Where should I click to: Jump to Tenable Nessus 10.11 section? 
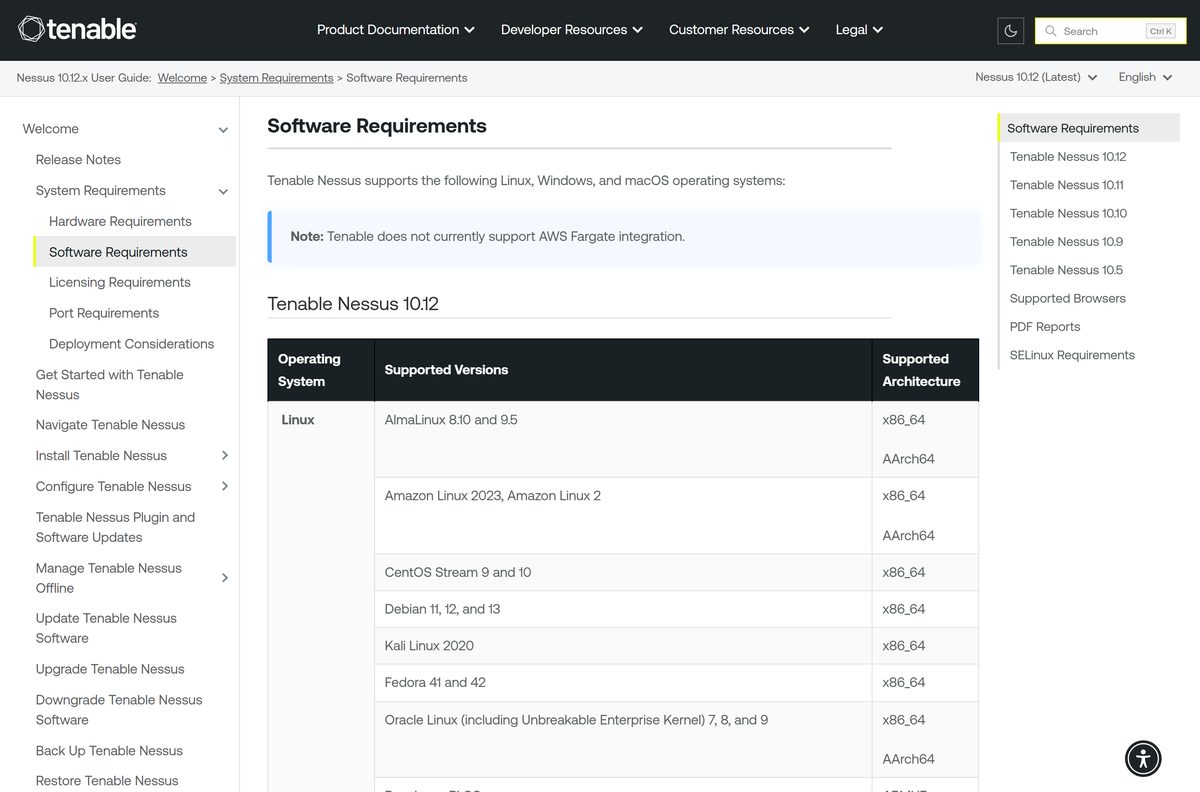(1067, 185)
